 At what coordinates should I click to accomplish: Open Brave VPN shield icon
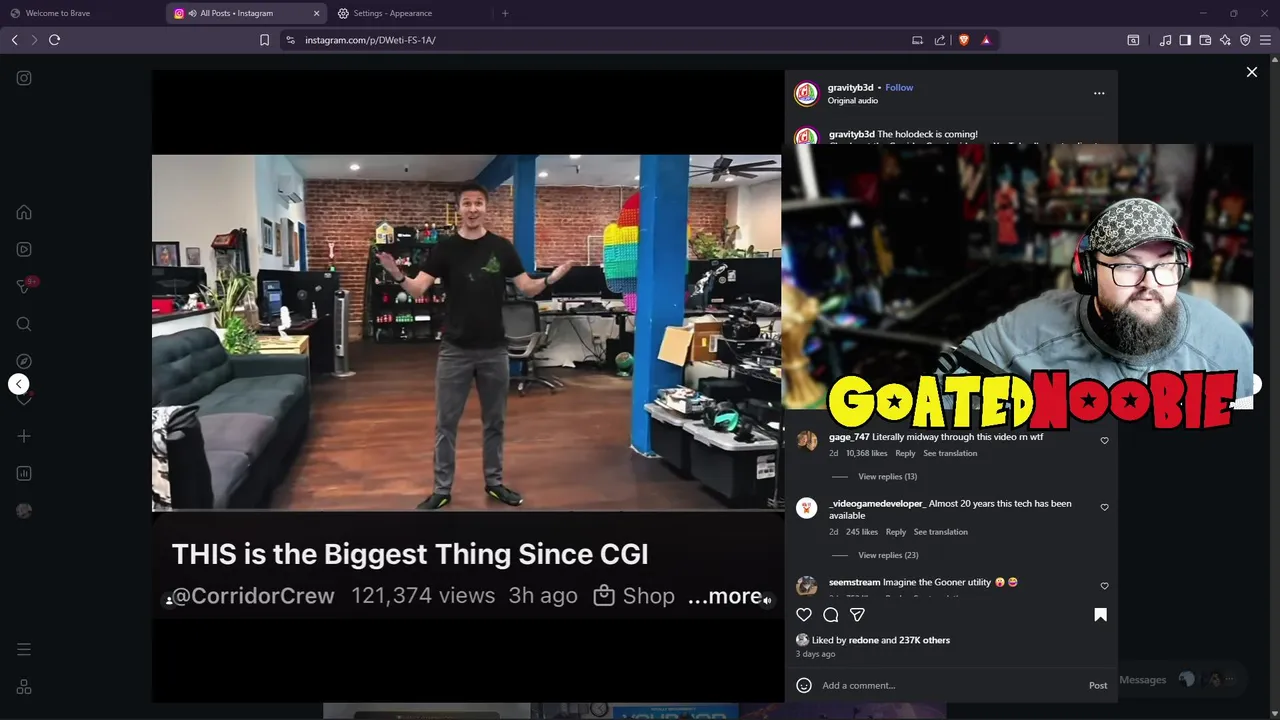pyautogui.click(x=1245, y=40)
